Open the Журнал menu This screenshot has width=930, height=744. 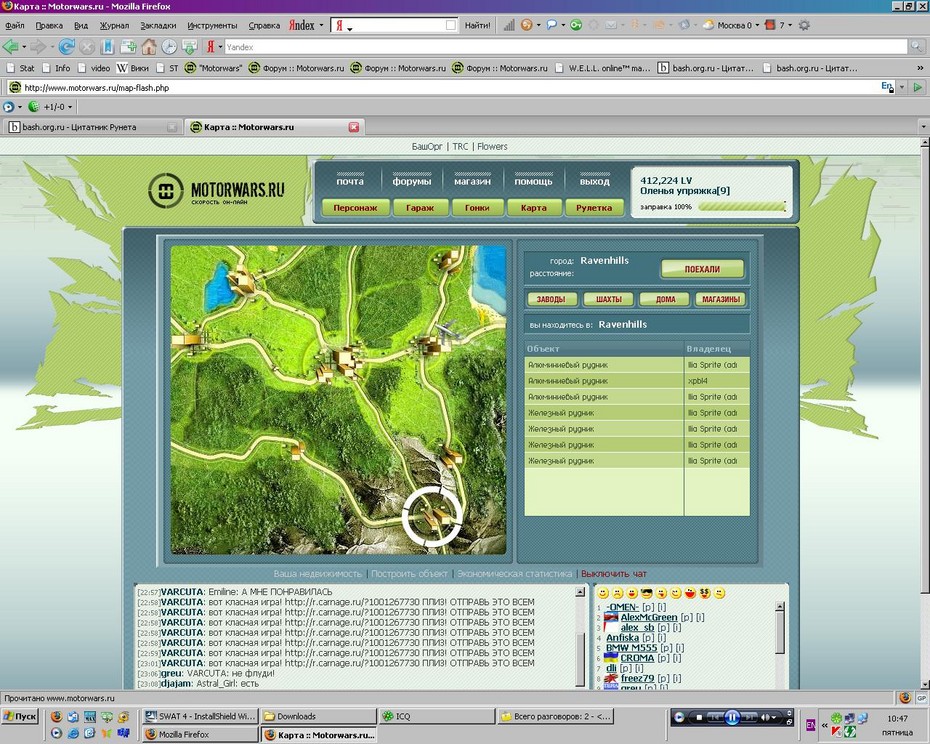114,25
